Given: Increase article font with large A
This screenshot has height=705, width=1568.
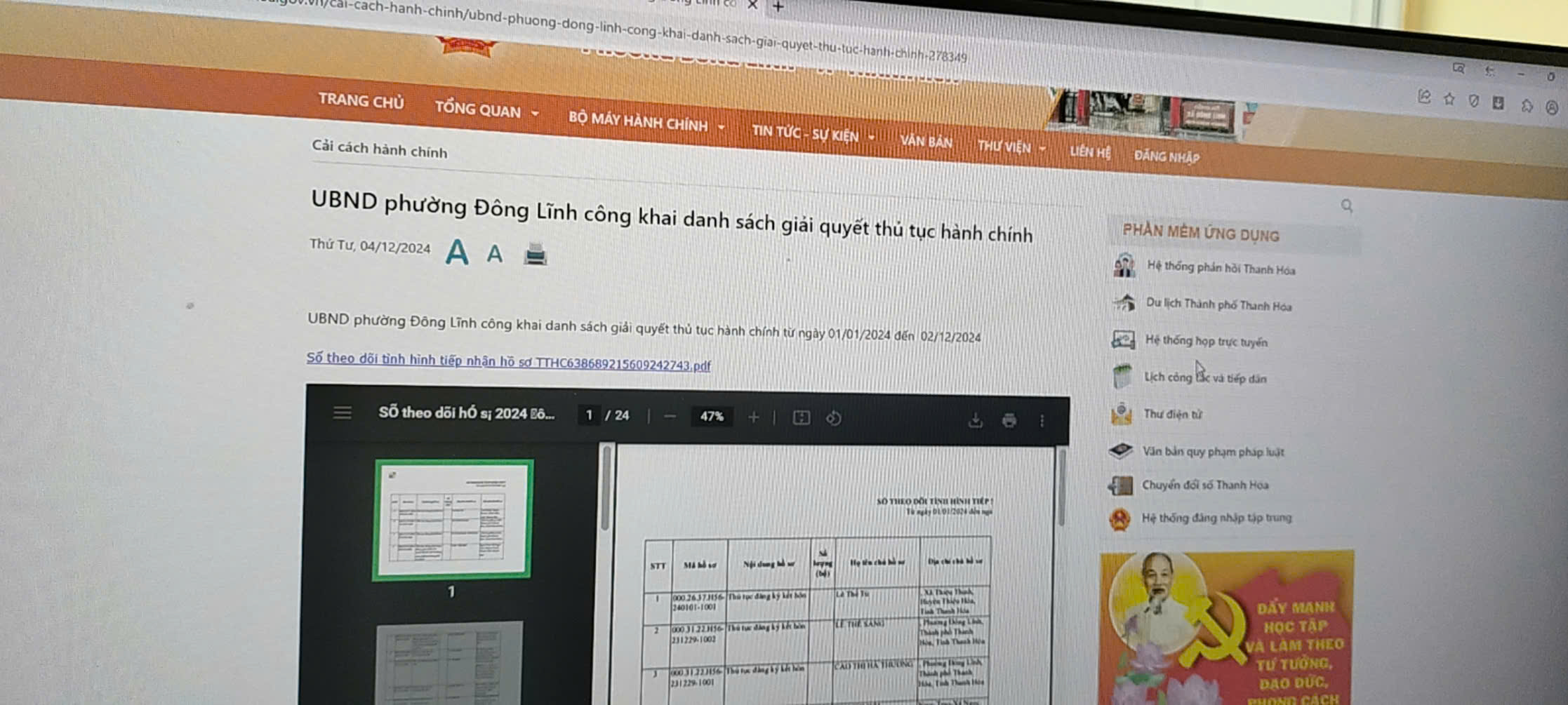Looking at the screenshot, I should point(457,252).
